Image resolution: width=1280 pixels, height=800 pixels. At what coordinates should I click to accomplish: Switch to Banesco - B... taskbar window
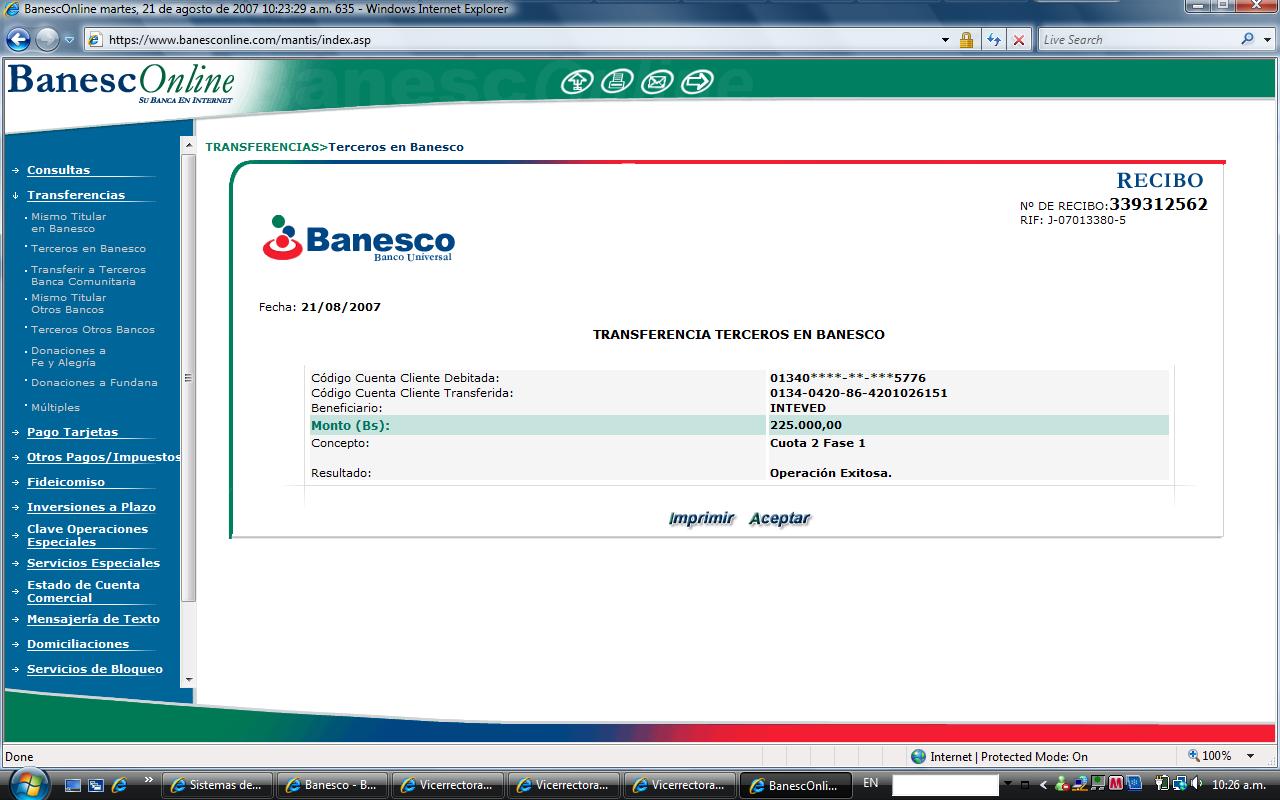tap(331, 785)
